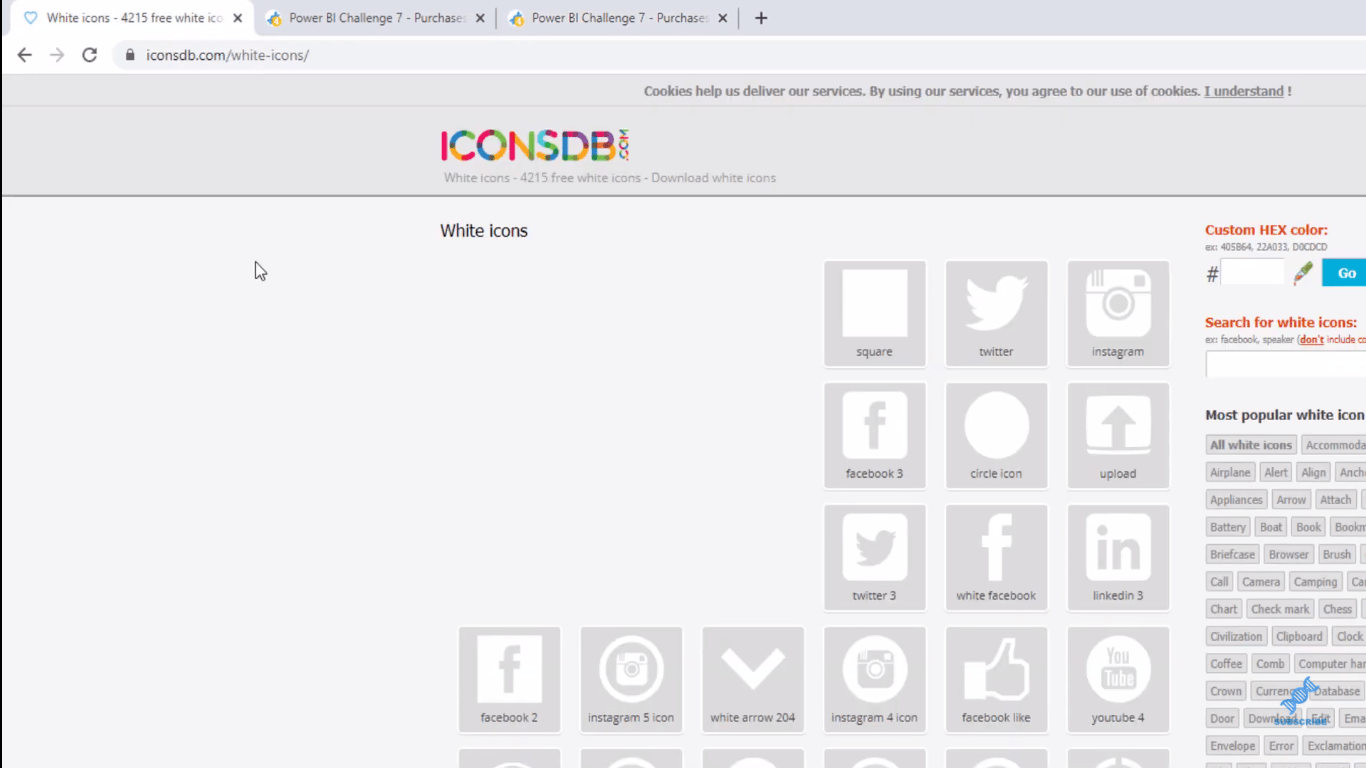The image size is (1366, 768).
Task: Open the Attach tag
Action: (1335, 500)
